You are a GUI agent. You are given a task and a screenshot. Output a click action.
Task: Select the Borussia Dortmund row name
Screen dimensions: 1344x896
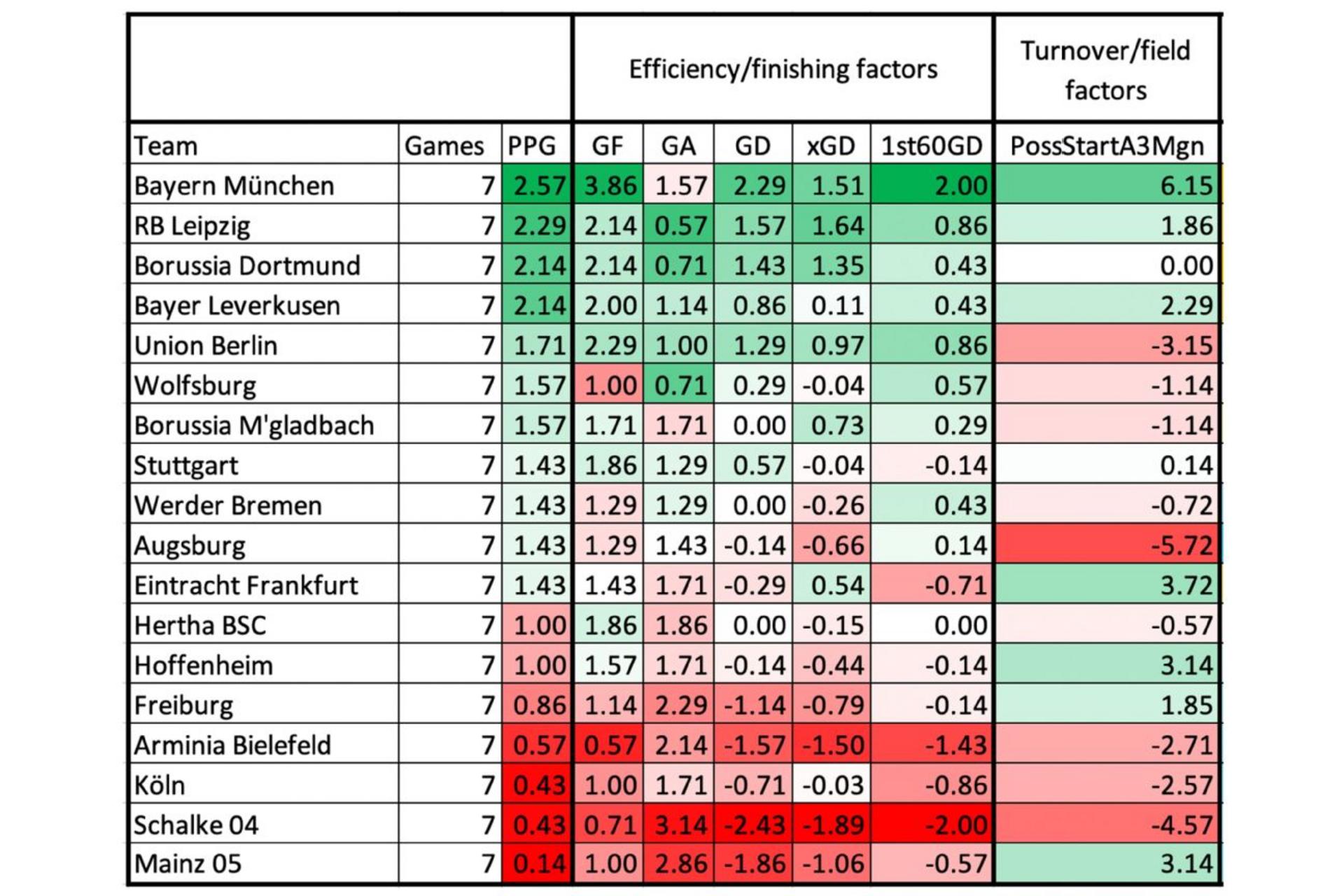tap(247, 265)
